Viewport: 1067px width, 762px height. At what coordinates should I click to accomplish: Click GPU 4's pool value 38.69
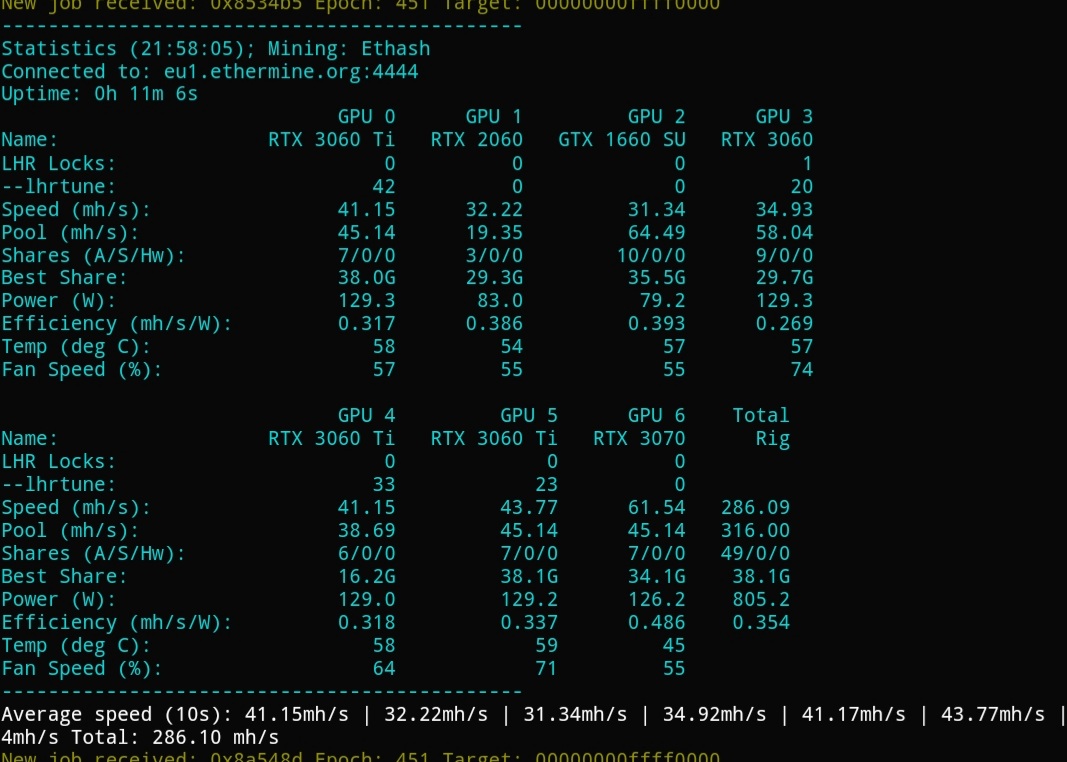366,531
